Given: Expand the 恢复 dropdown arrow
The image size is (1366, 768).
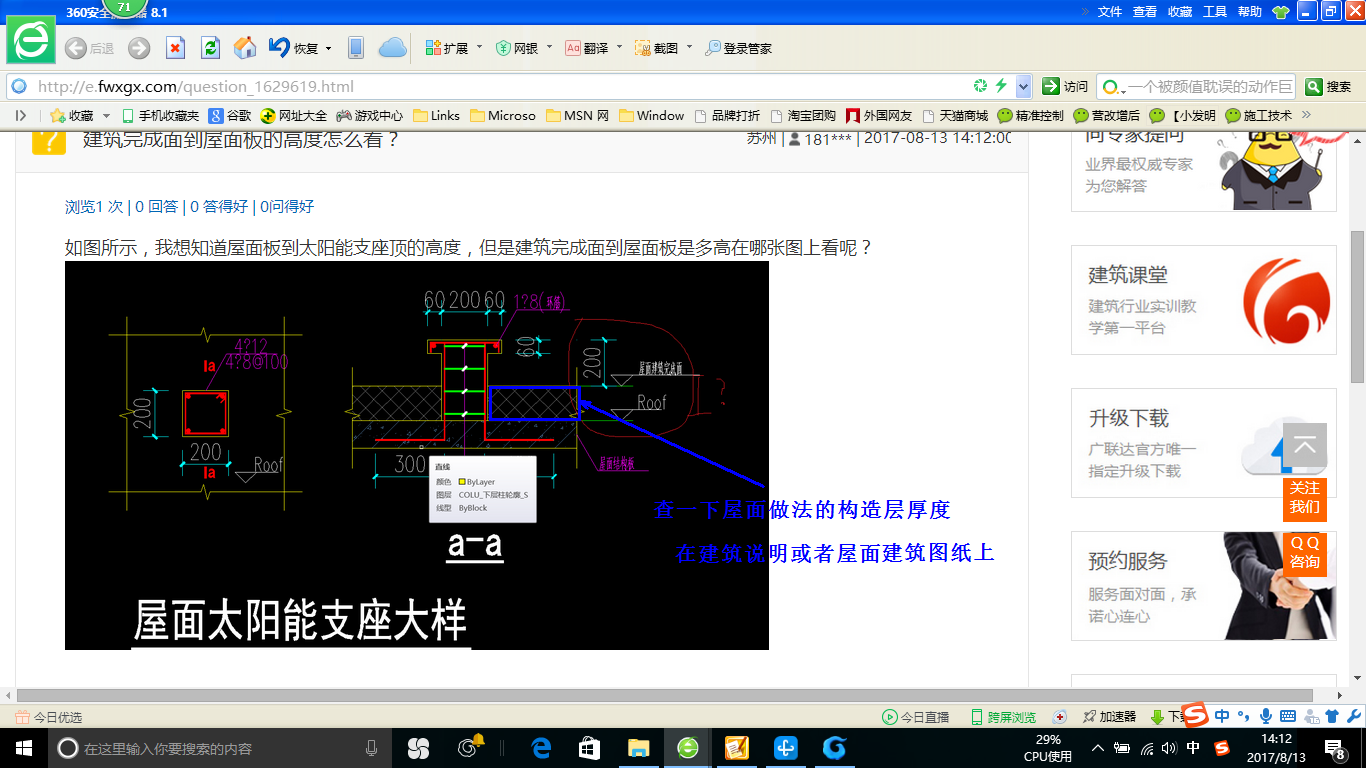Looking at the screenshot, I should (328, 48).
